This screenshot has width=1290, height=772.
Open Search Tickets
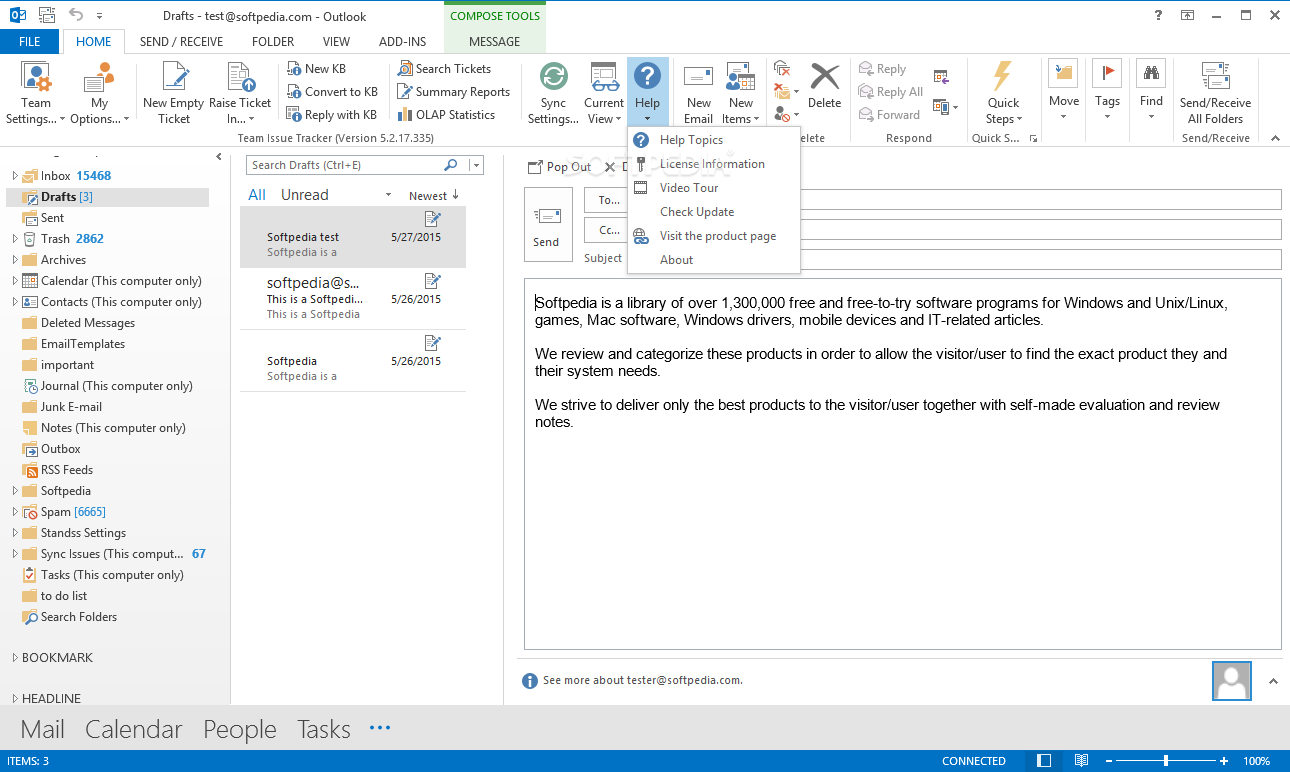pos(444,69)
